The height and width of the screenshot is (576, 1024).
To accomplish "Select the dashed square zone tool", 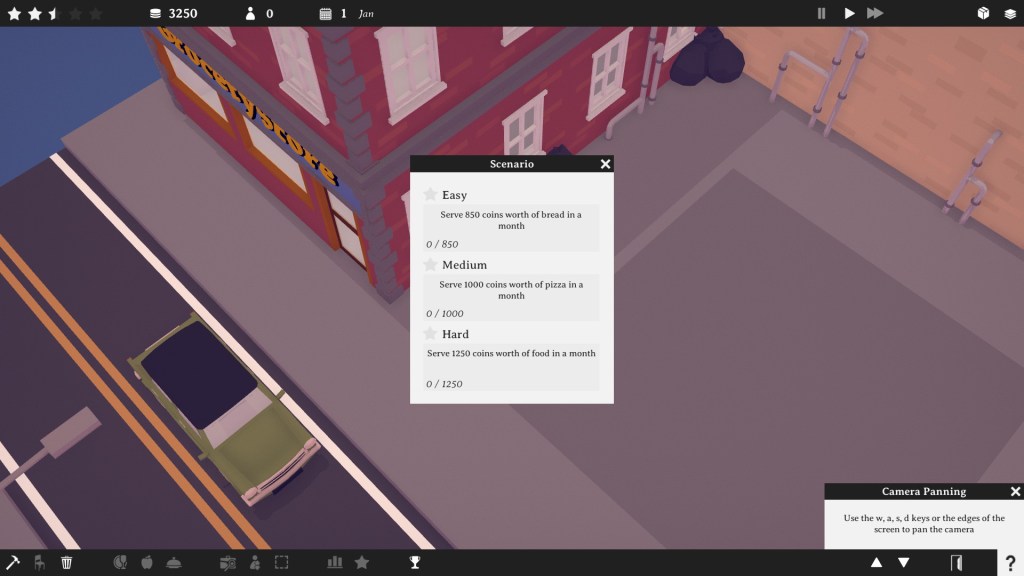I will [282, 562].
